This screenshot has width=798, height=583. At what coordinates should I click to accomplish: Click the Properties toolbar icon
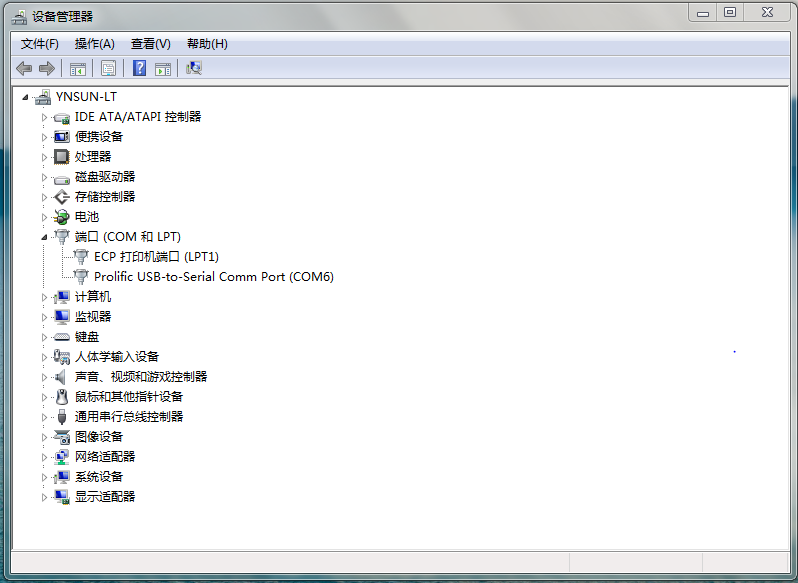108,68
